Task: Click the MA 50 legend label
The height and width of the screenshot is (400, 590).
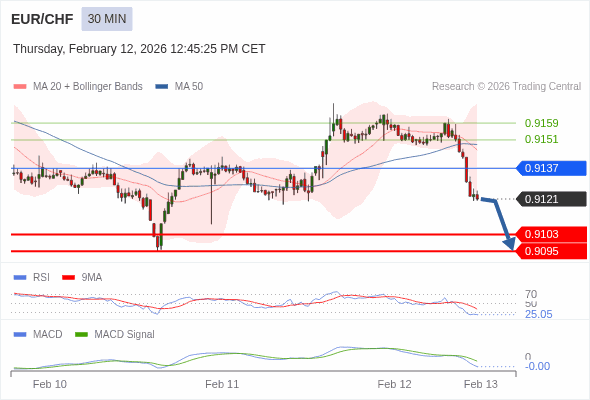Action: pos(189,87)
